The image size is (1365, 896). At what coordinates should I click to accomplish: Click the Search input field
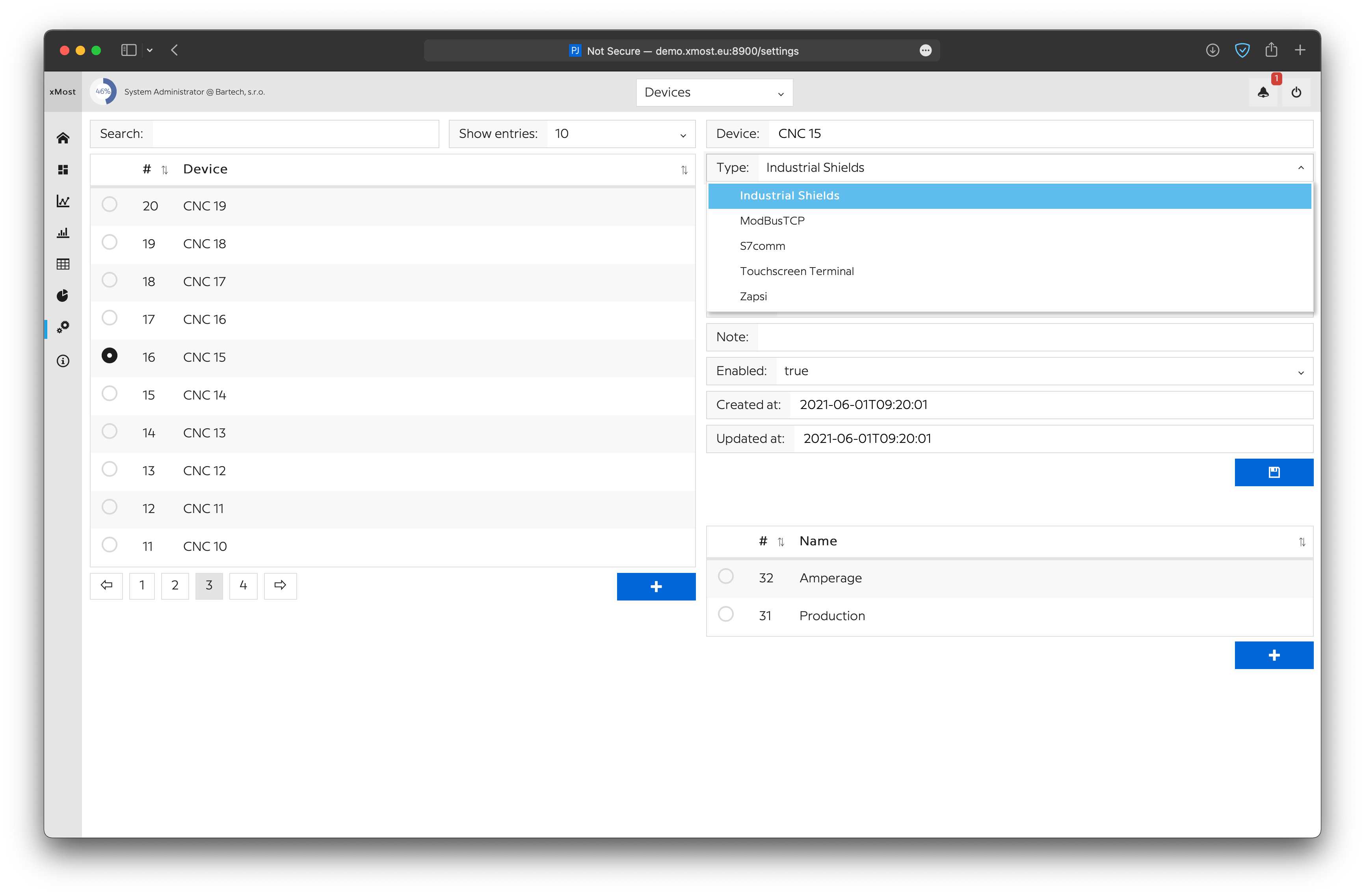point(296,134)
